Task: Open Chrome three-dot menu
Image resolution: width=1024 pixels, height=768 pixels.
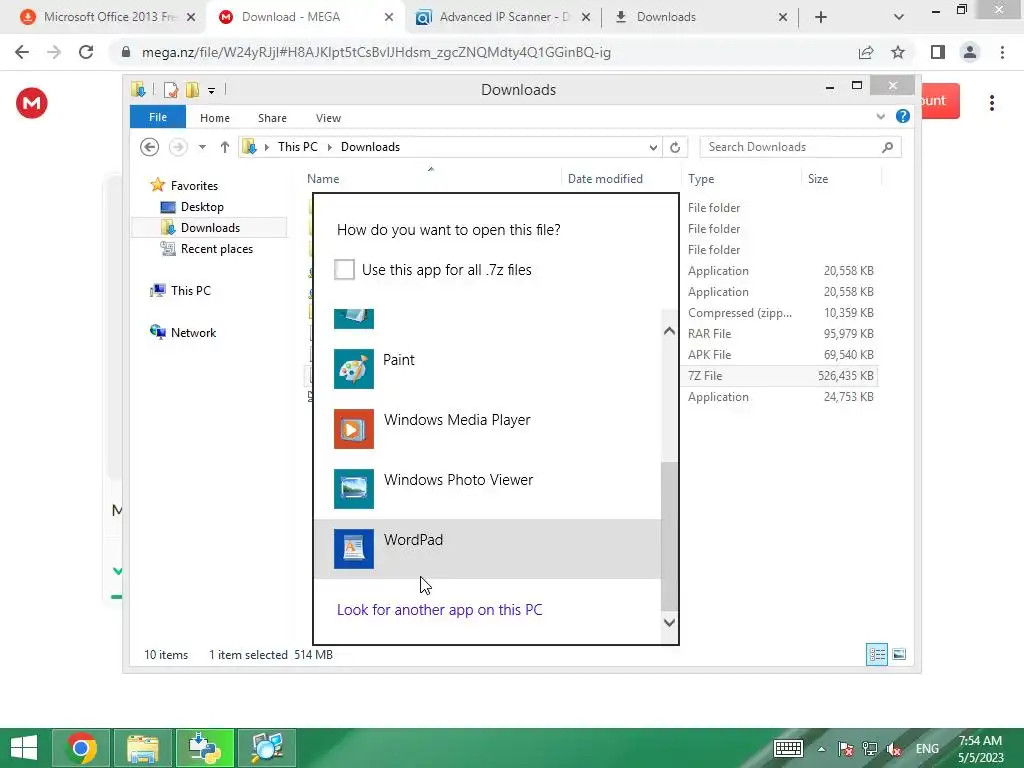Action: pos(1002,52)
